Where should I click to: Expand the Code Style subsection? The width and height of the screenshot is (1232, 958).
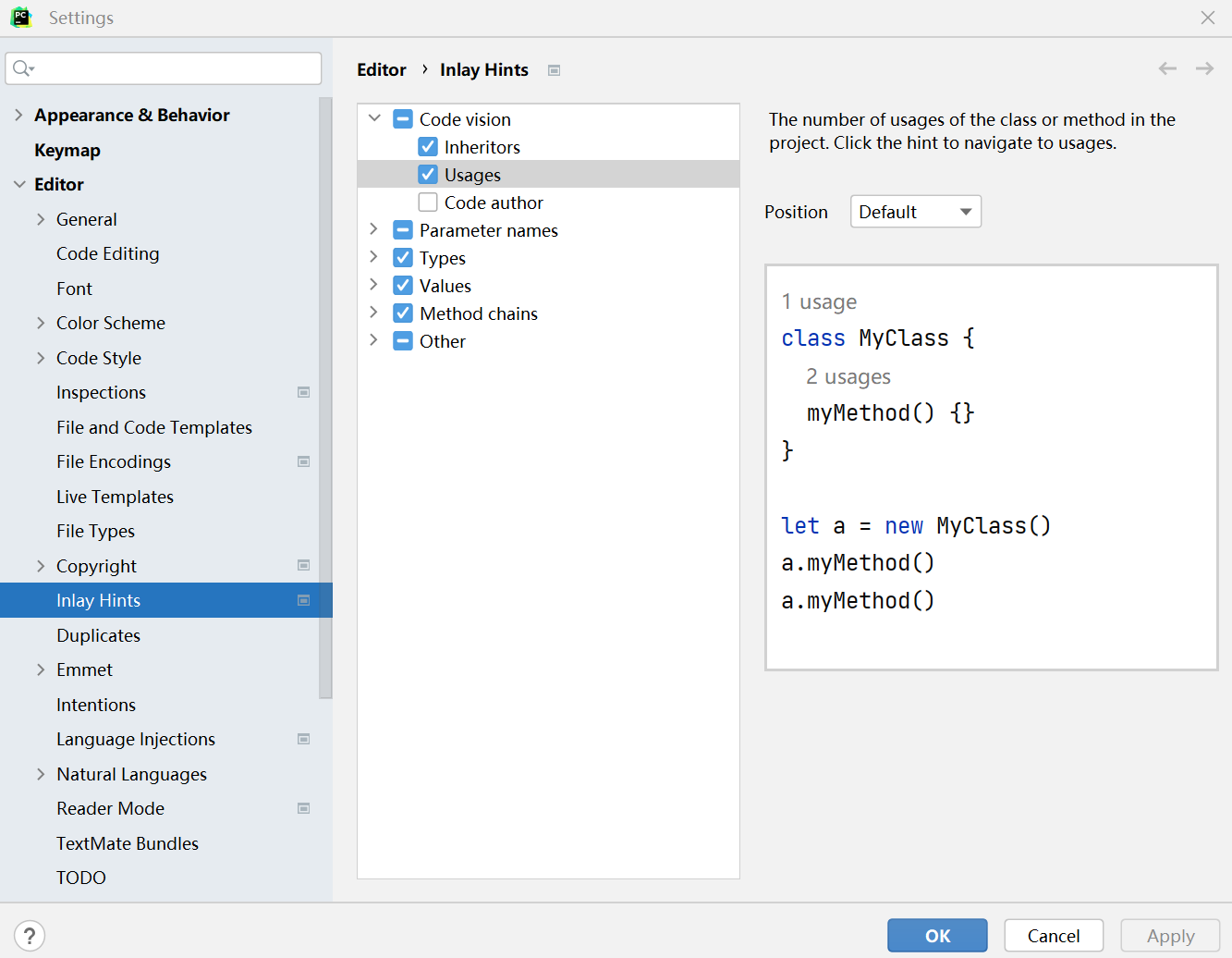(41, 358)
